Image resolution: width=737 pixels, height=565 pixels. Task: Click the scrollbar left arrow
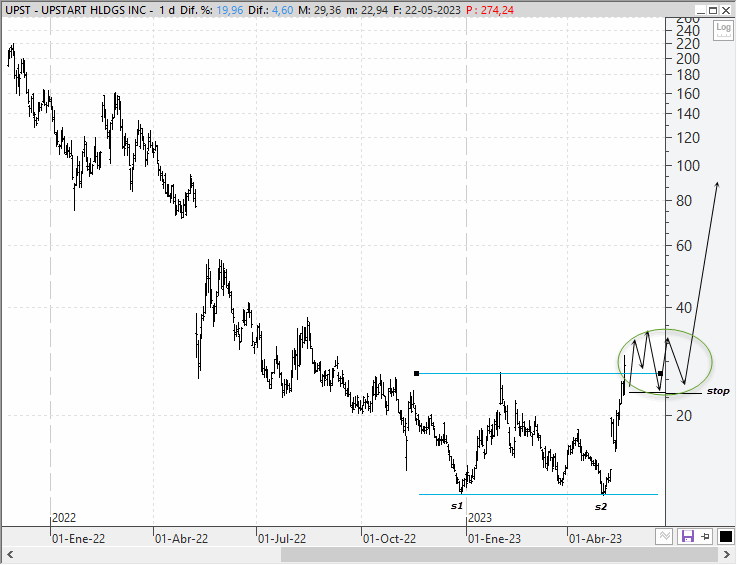click(x=9, y=555)
